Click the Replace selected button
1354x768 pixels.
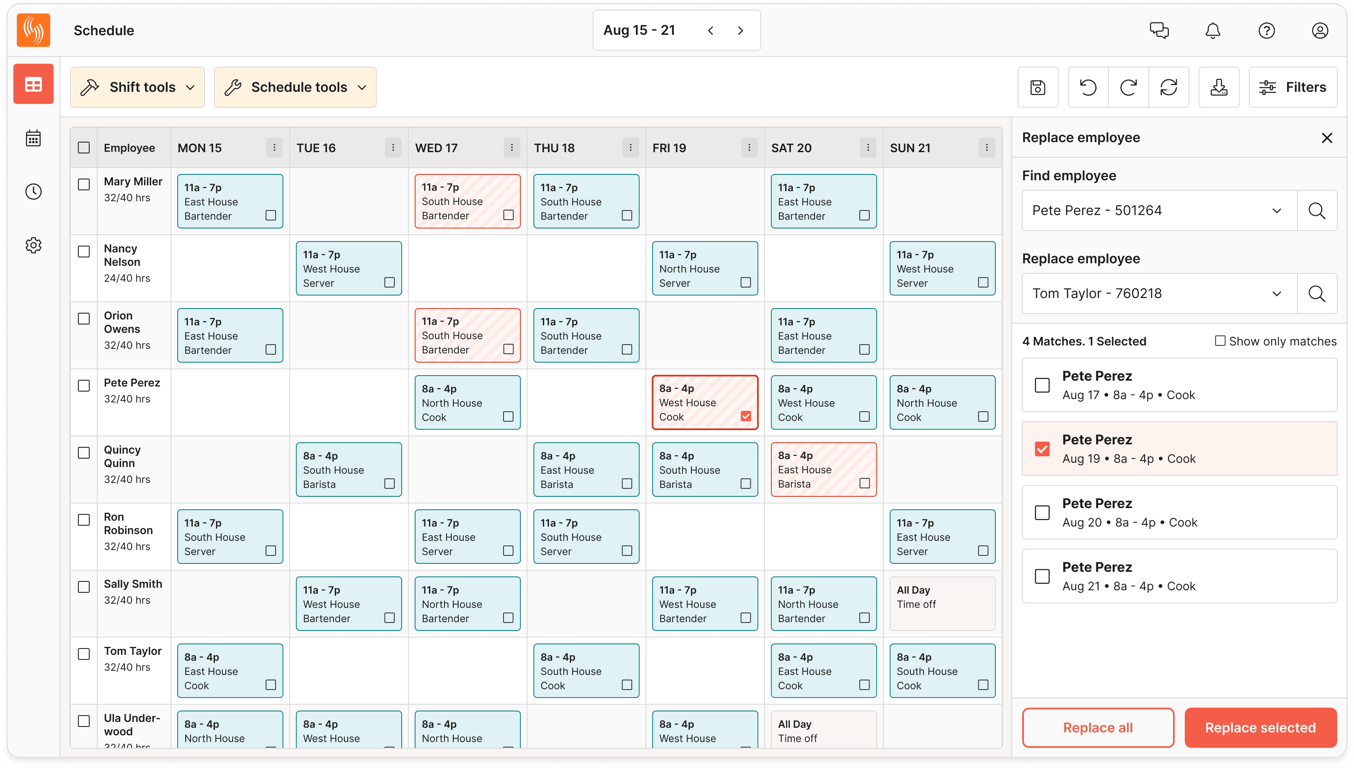(1260, 728)
